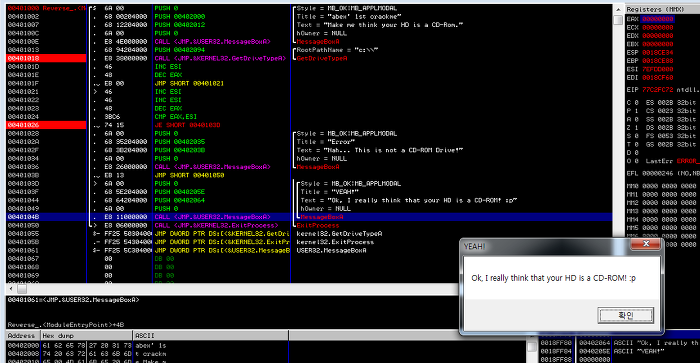Select the EDX register value
The image size is (700, 363).
(x=658, y=36)
